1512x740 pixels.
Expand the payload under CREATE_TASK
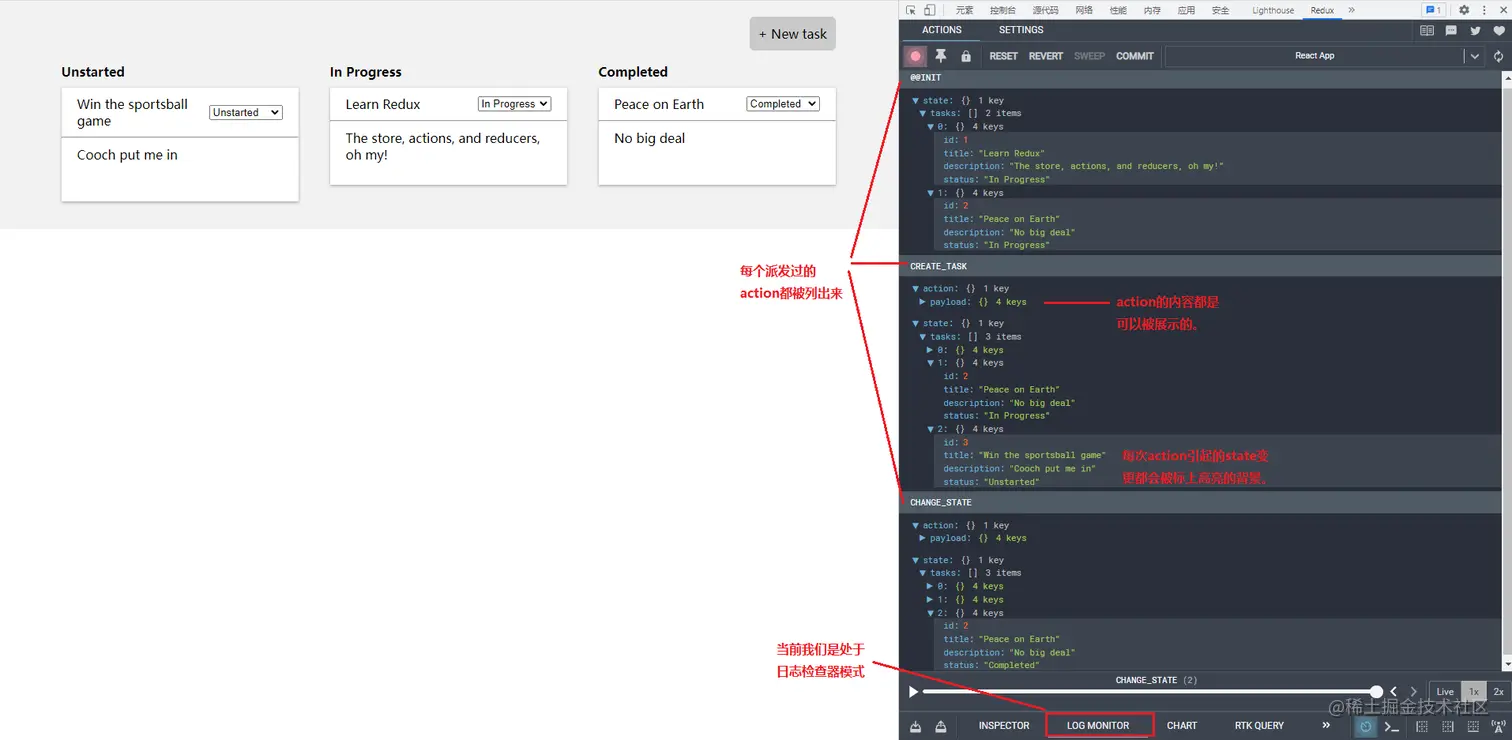[922, 301]
